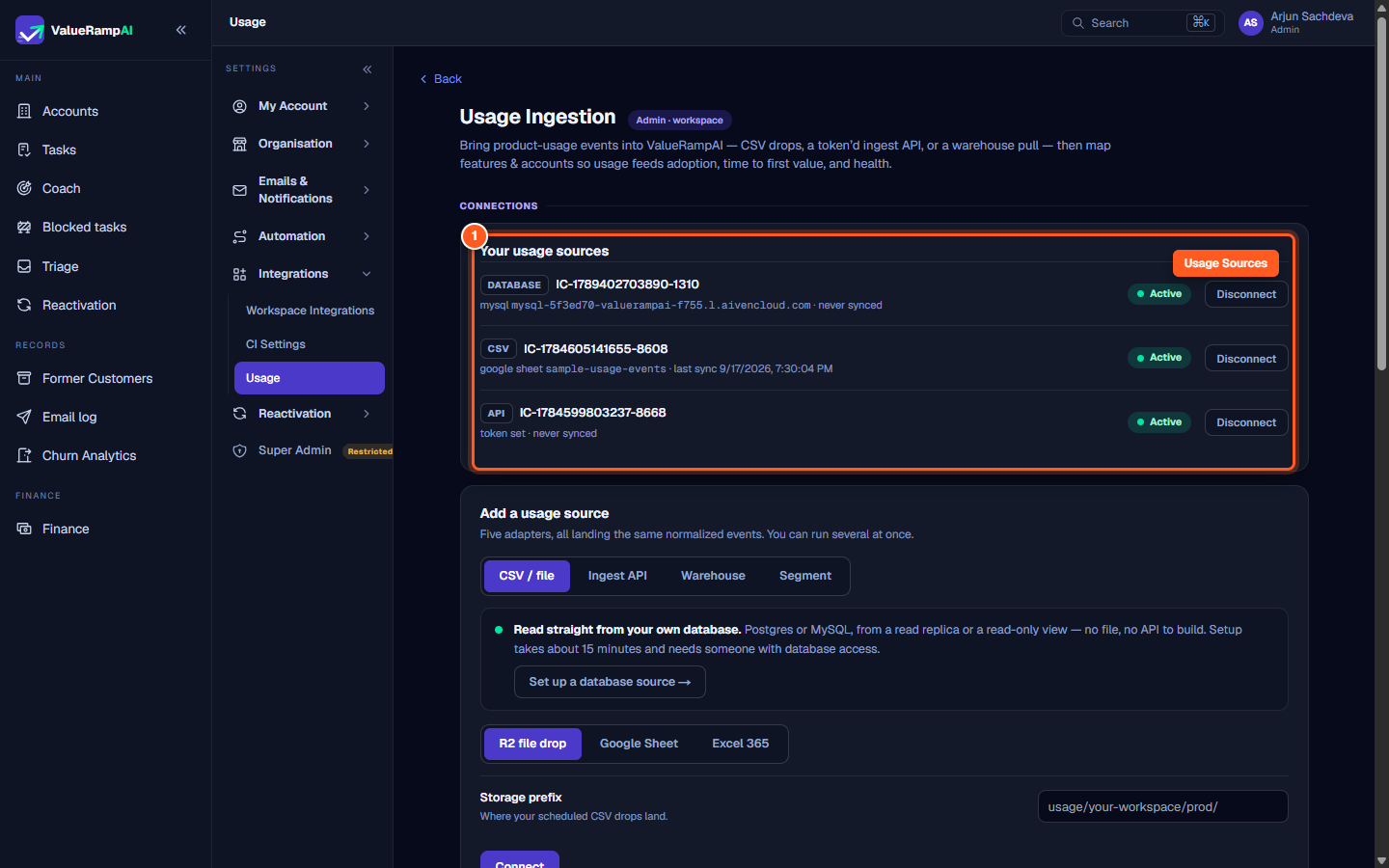Click the Reactivation refresh icon in main sidebar

(x=24, y=305)
